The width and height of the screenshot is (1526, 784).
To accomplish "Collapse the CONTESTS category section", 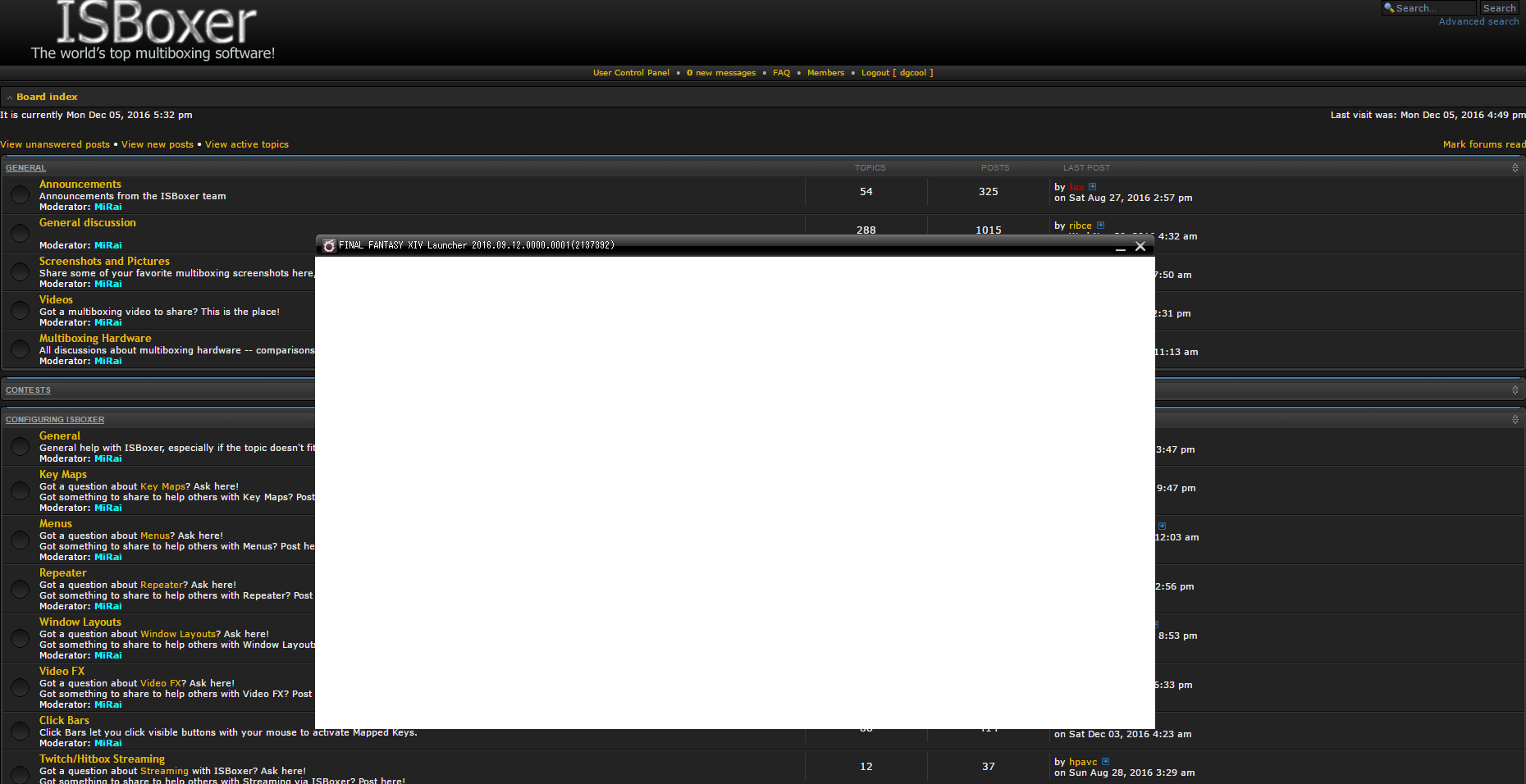I will pos(1515,390).
